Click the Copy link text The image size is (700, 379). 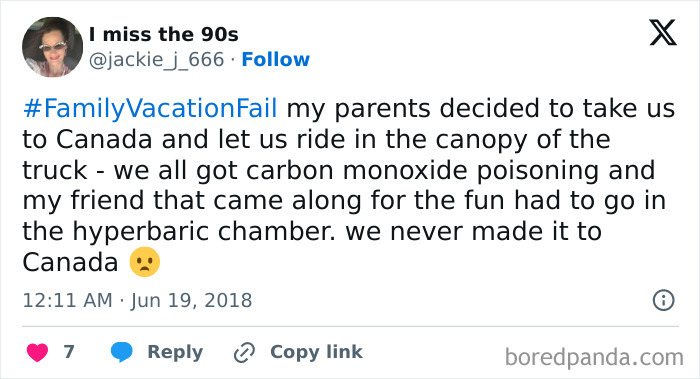(316, 352)
